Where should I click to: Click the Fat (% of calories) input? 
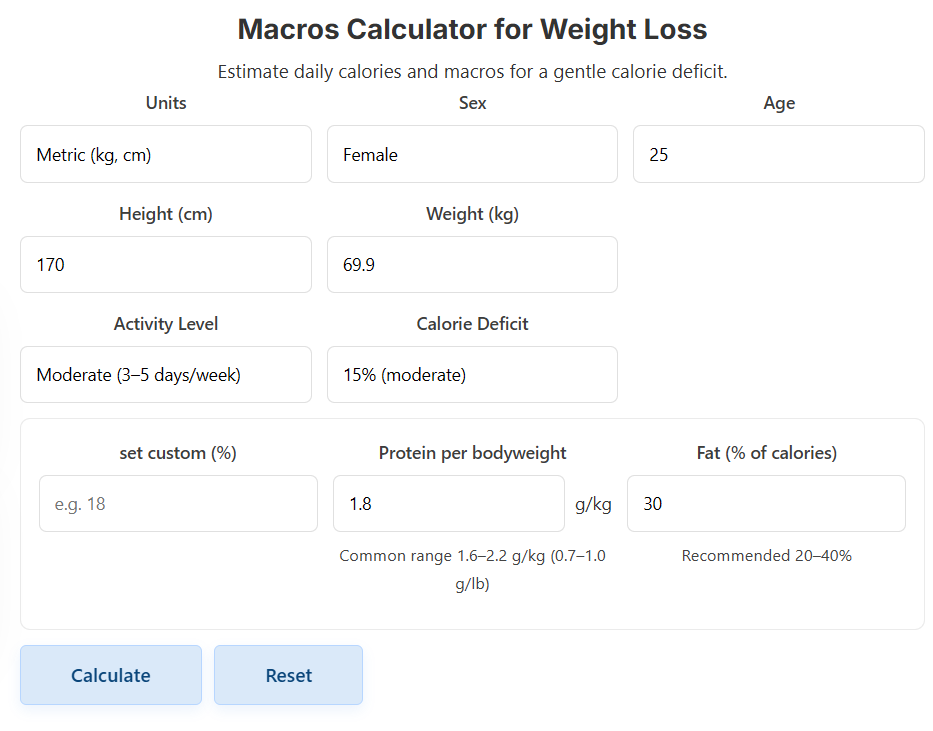point(766,503)
